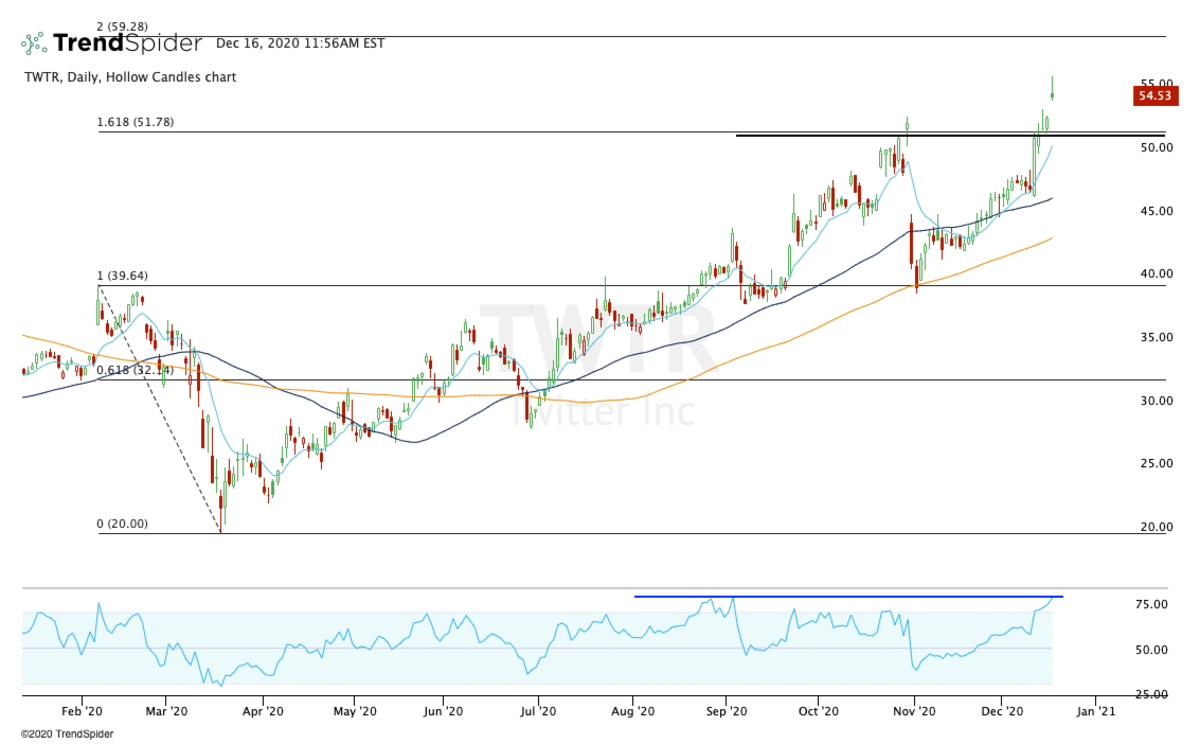Click the blue RSI resistance trendline

[x=848, y=596]
